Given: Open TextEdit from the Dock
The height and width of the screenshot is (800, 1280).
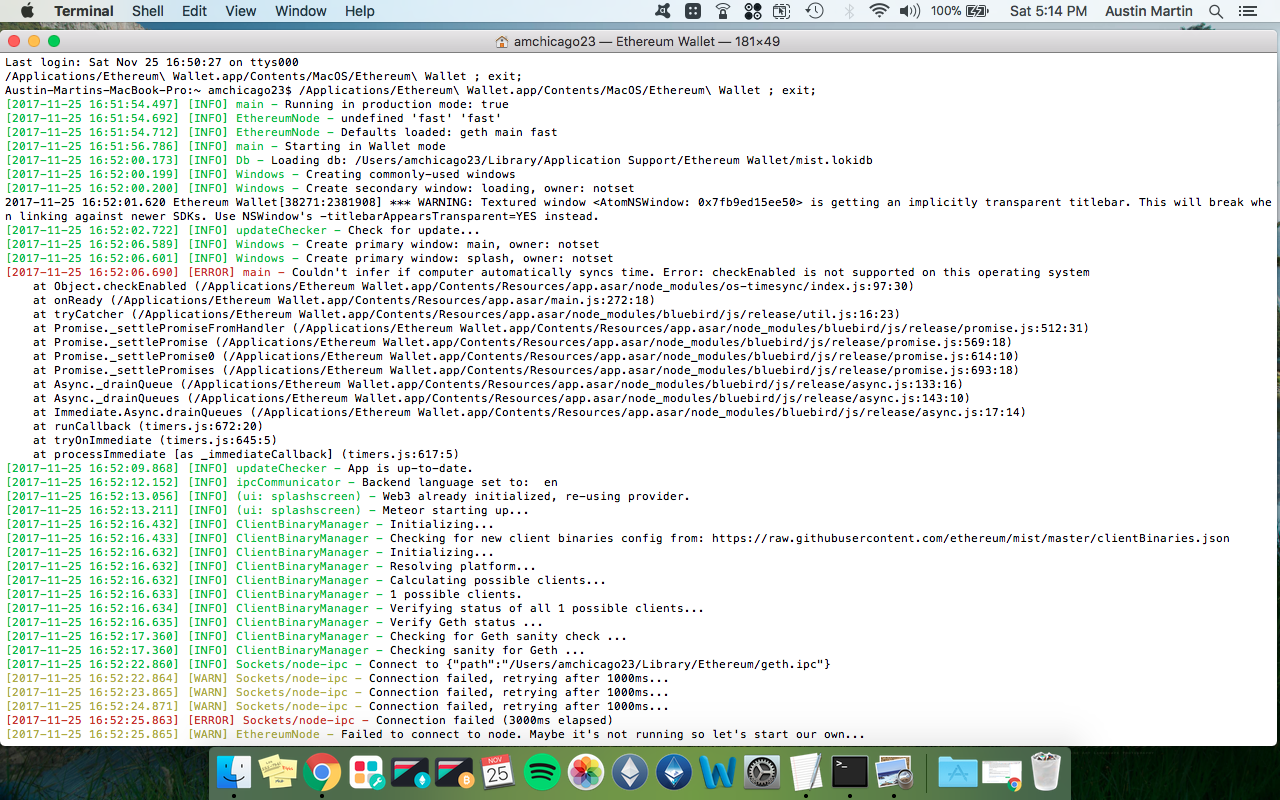Looking at the screenshot, I should 806,772.
